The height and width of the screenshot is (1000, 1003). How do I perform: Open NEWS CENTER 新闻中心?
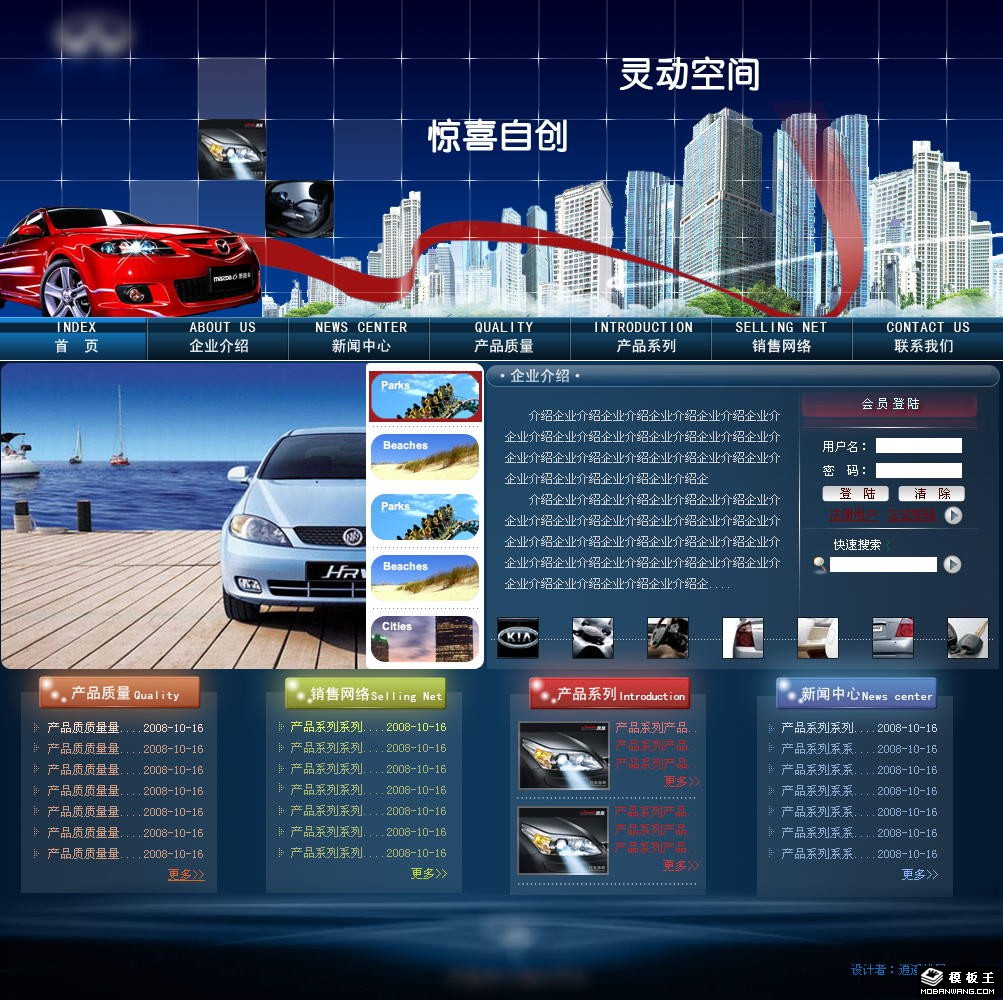360,337
